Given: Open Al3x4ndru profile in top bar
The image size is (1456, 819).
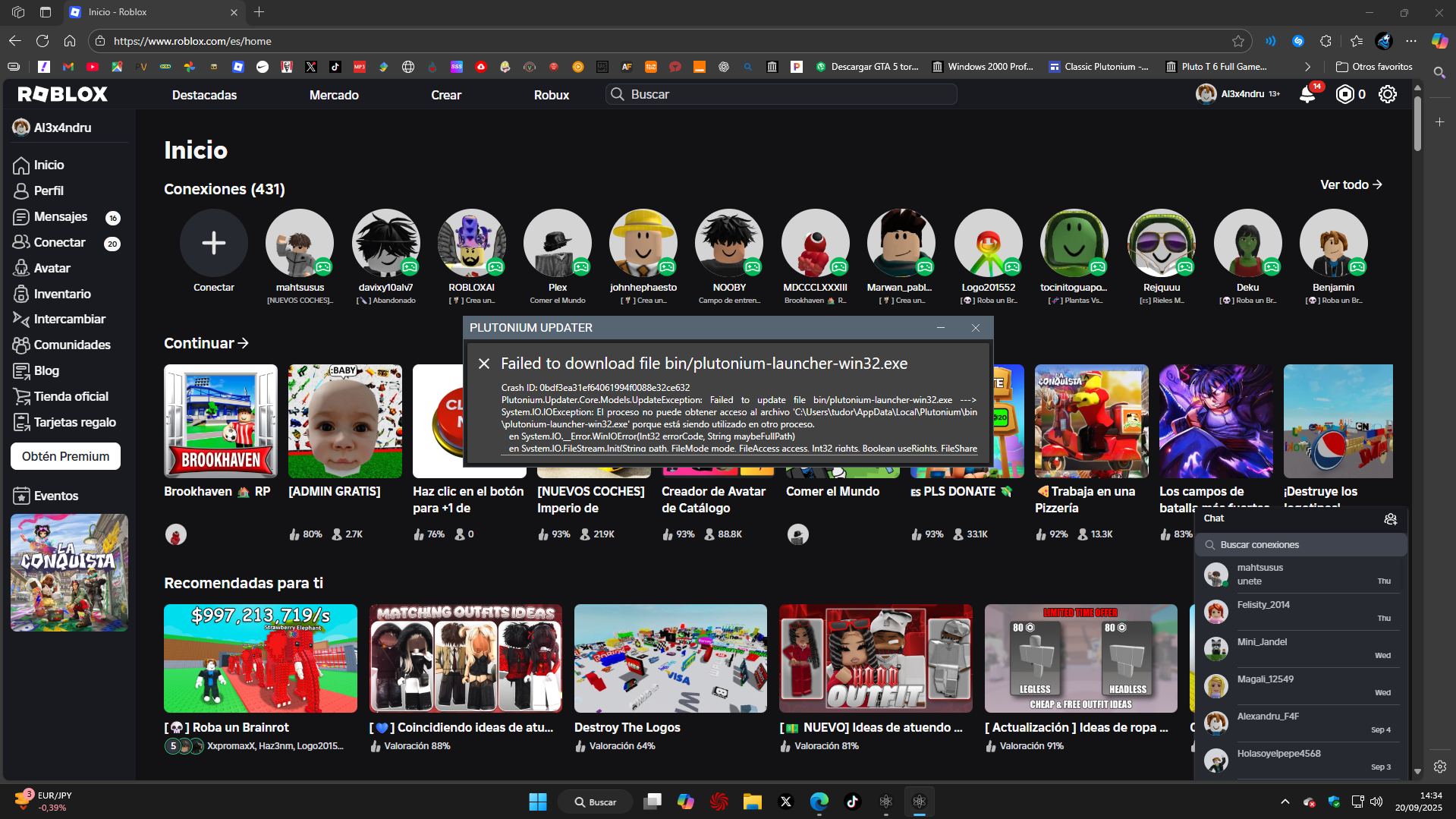Looking at the screenshot, I should pyautogui.click(x=1237, y=94).
